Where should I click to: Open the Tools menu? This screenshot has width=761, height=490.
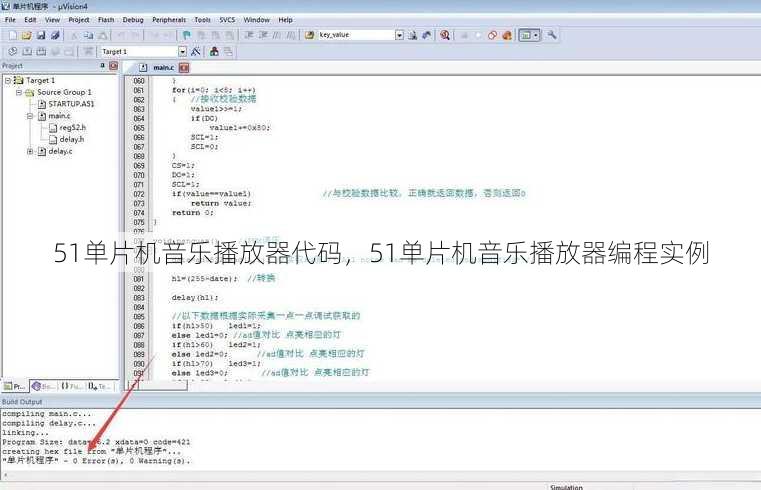[202, 20]
